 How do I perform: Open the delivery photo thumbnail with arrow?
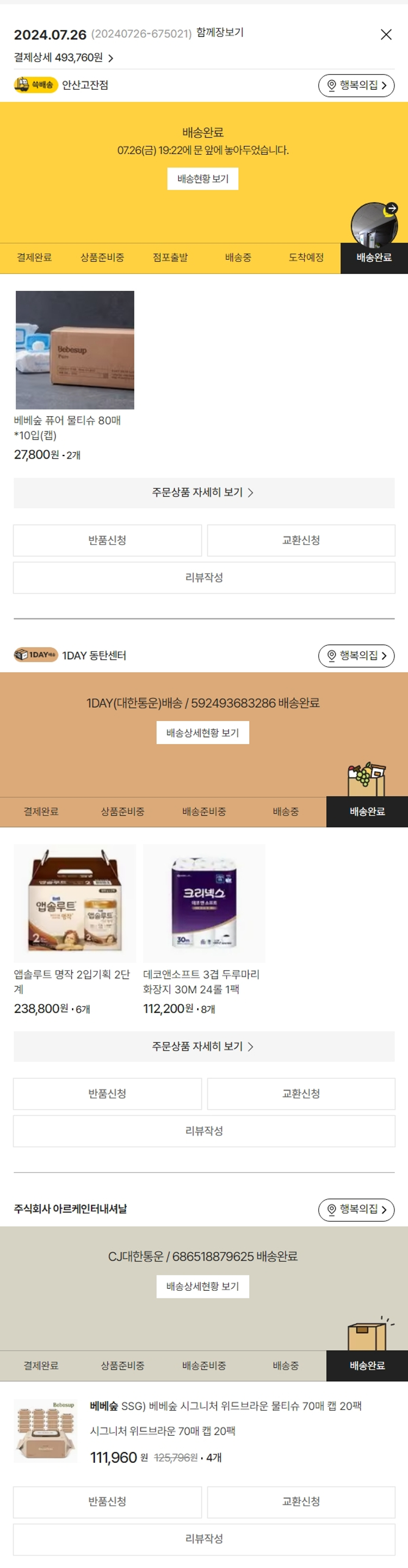point(375,223)
